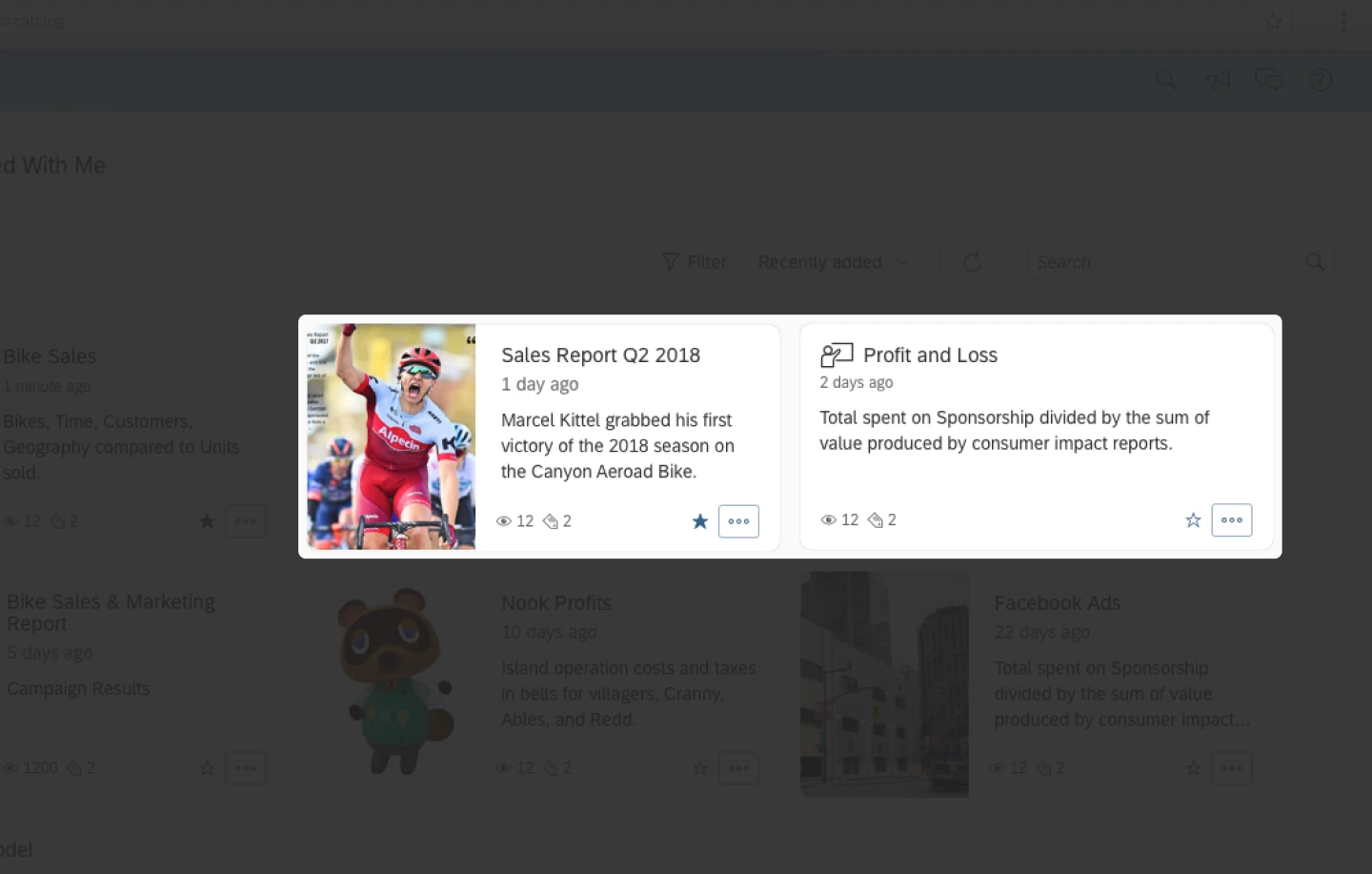Open the Bike Sales & Marketing Report title

click(111, 613)
